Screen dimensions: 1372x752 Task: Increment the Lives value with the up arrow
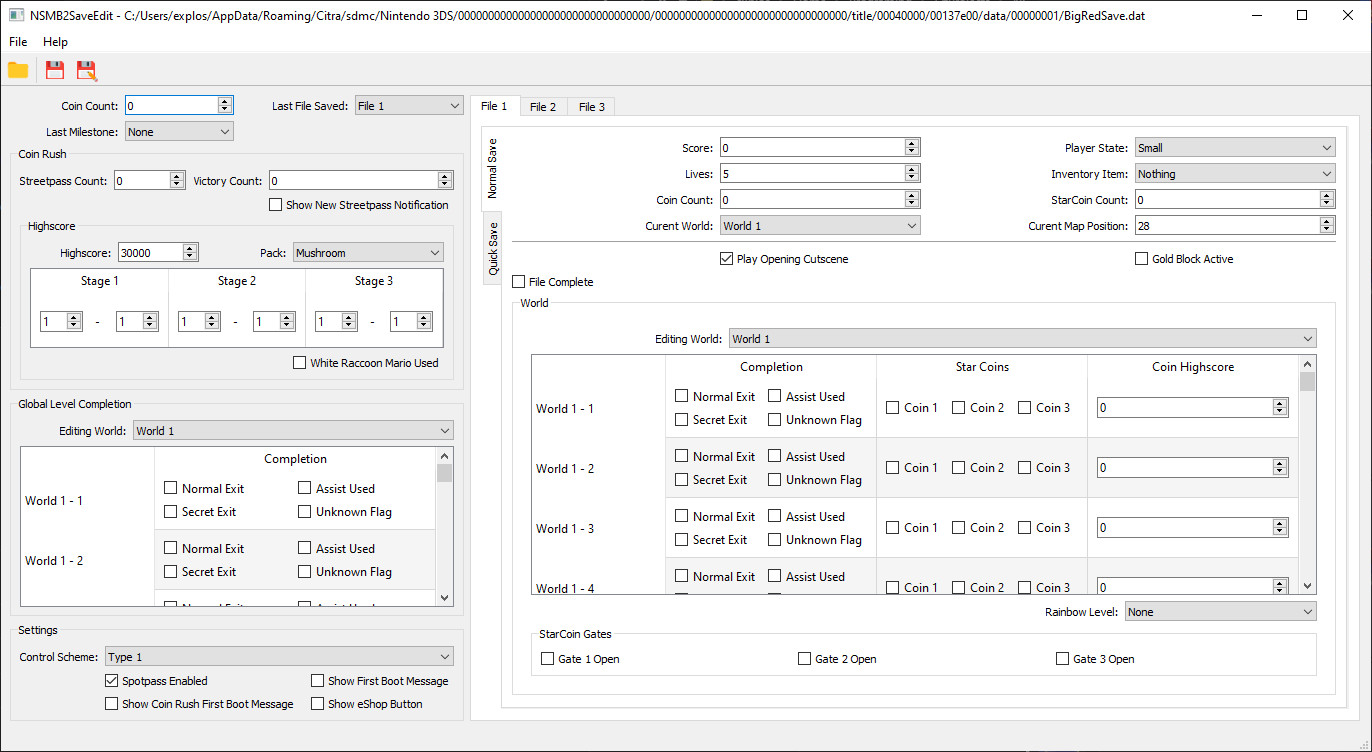click(910, 168)
